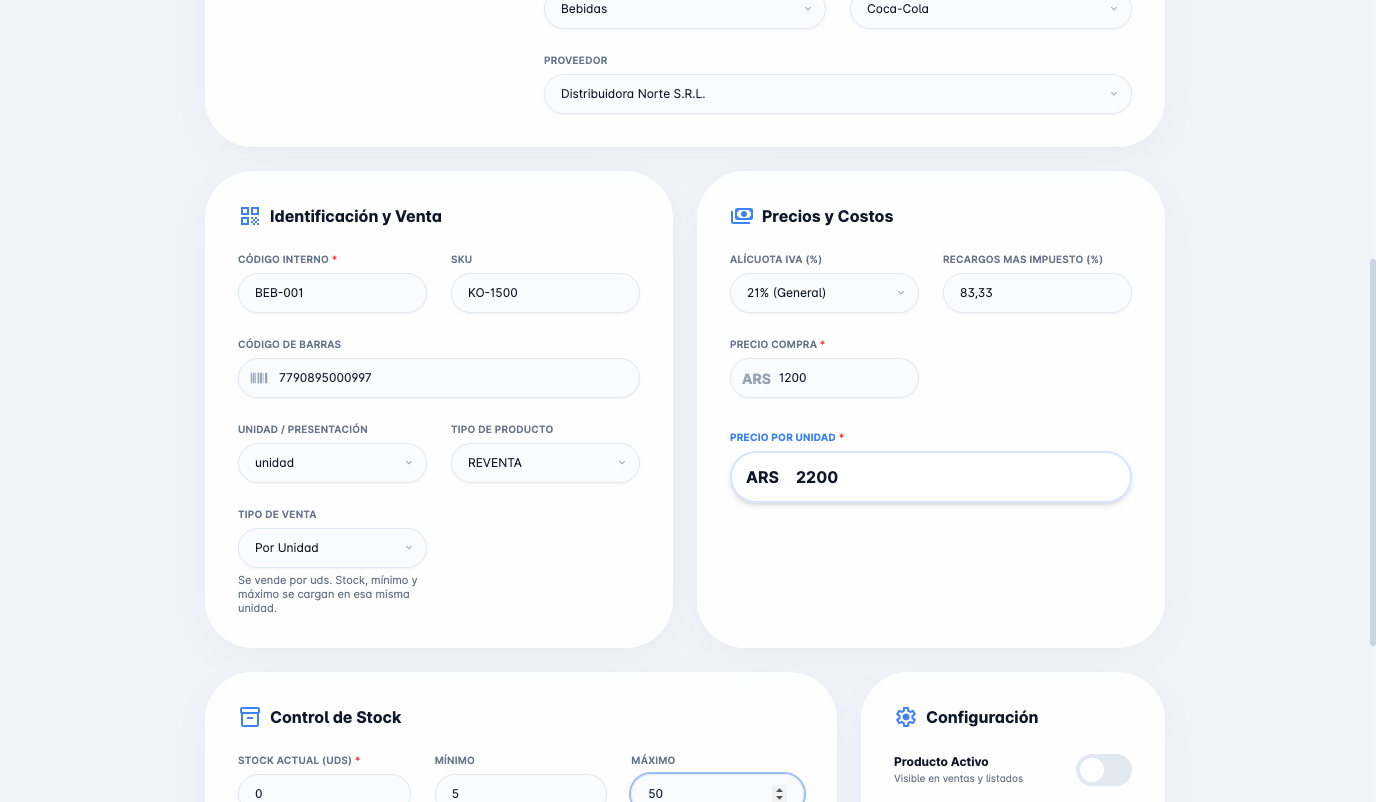
Task: Click the Stock Actual field showing 0
Action: 324,789
